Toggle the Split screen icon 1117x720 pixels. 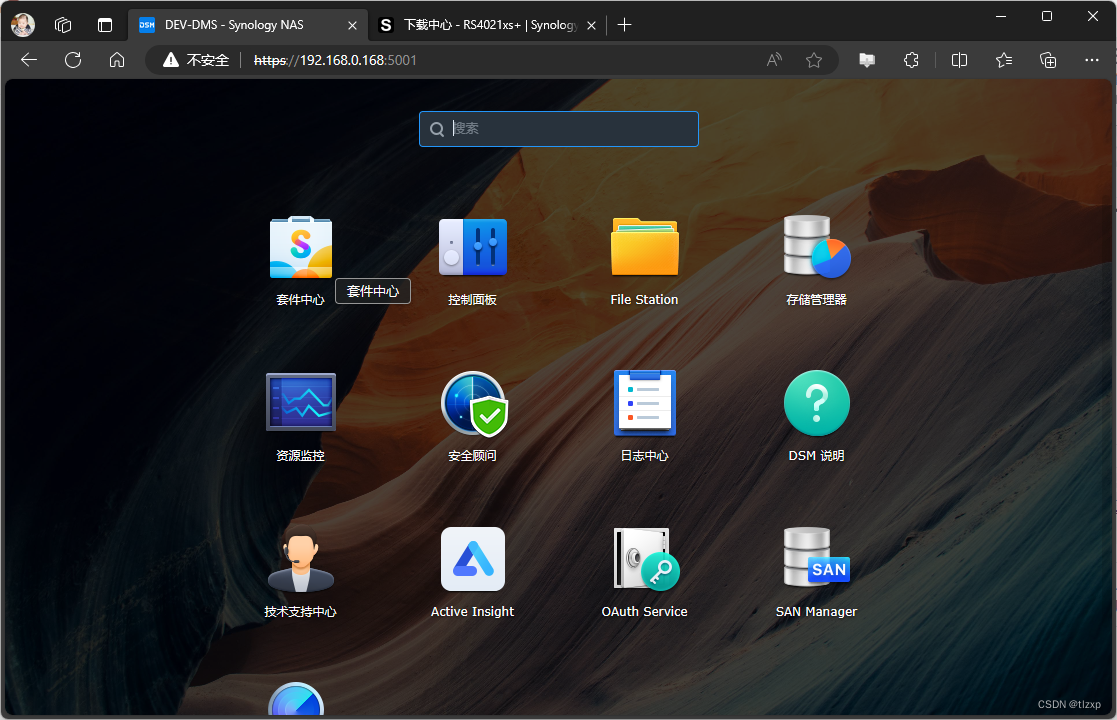click(x=960, y=60)
